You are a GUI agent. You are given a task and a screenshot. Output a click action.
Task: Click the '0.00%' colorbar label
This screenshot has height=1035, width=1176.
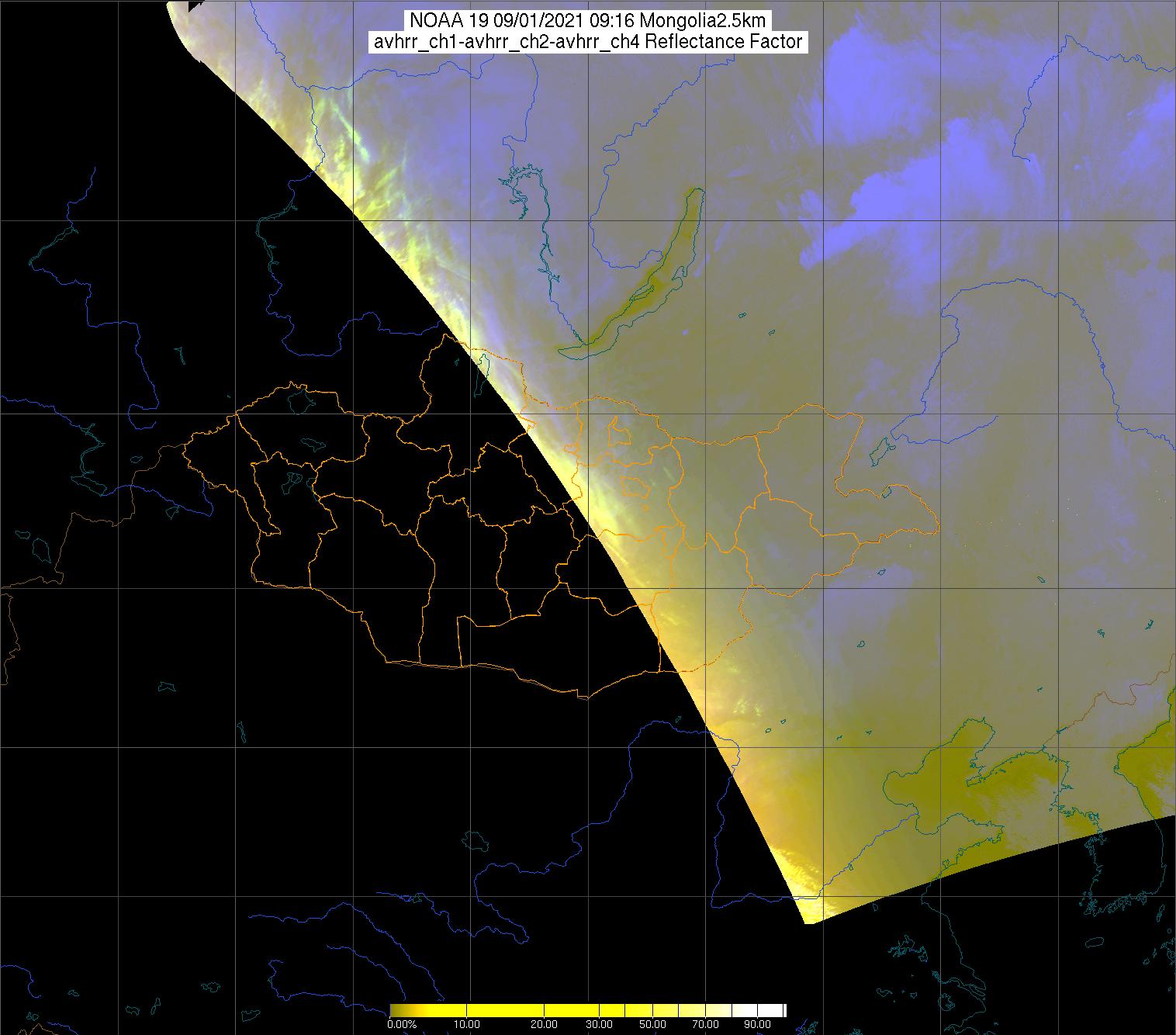pyautogui.click(x=402, y=1024)
